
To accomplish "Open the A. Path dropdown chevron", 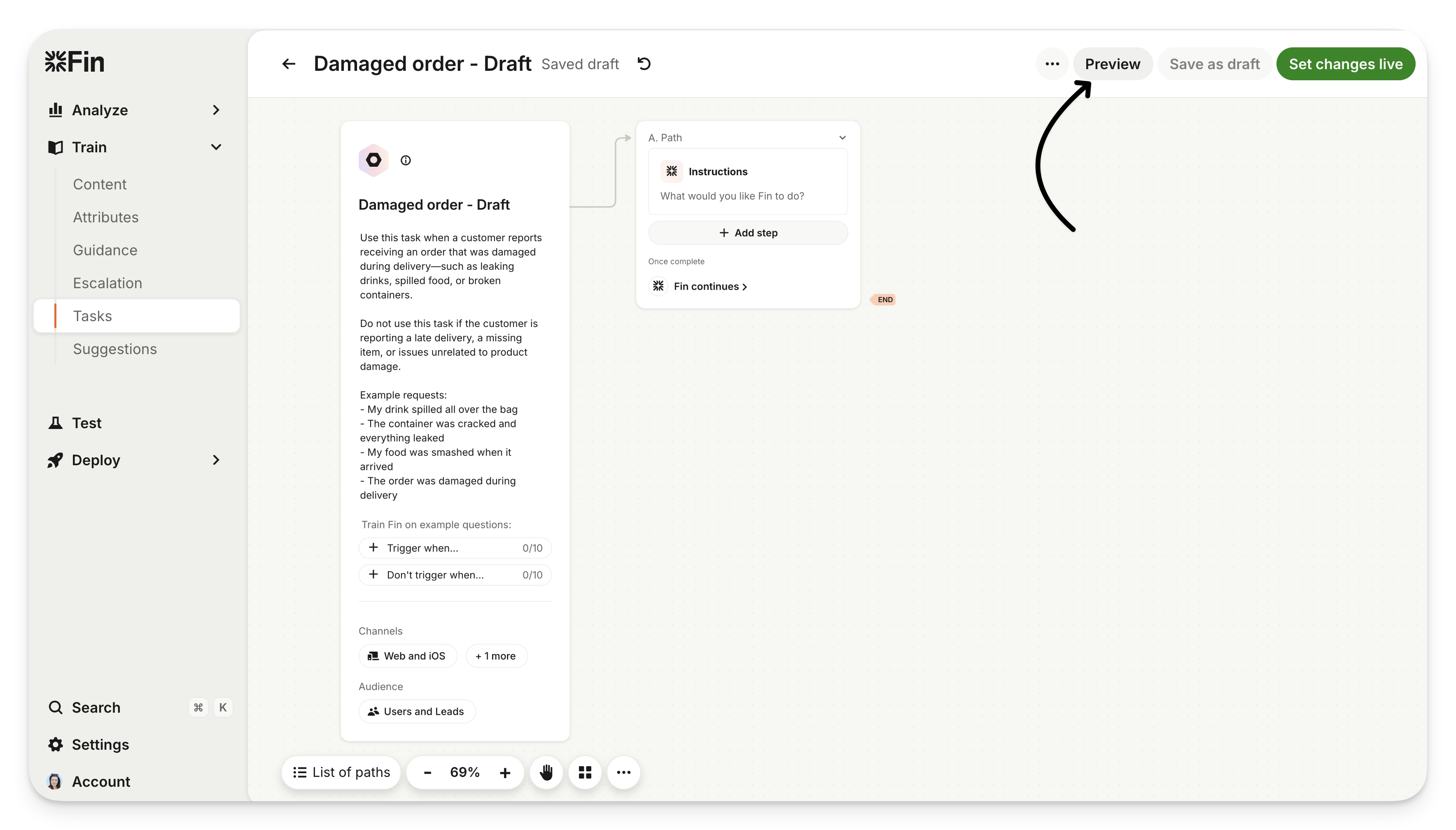I will tap(842, 138).
